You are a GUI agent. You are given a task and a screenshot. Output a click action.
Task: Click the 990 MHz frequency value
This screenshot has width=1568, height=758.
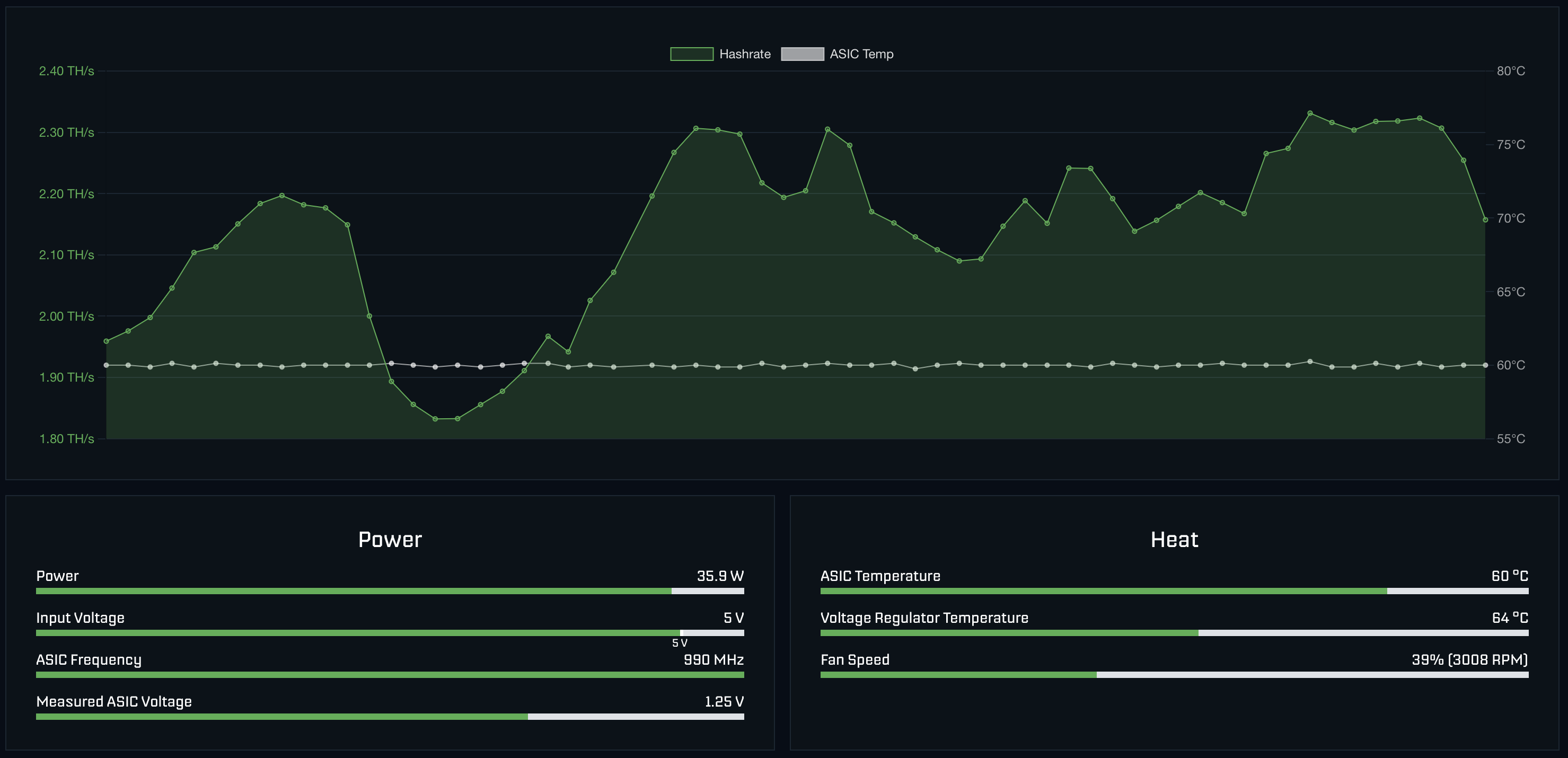pyautogui.click(x=713, y=660)
